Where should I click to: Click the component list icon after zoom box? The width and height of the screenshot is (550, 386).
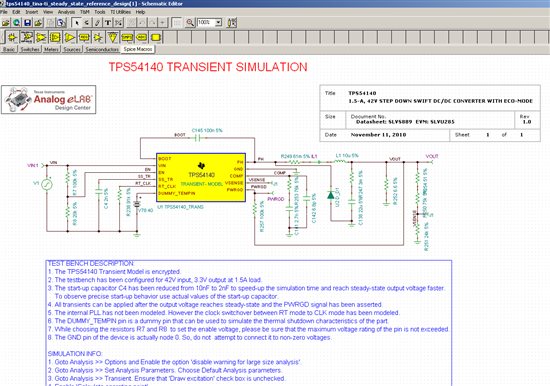click(232, 23)
